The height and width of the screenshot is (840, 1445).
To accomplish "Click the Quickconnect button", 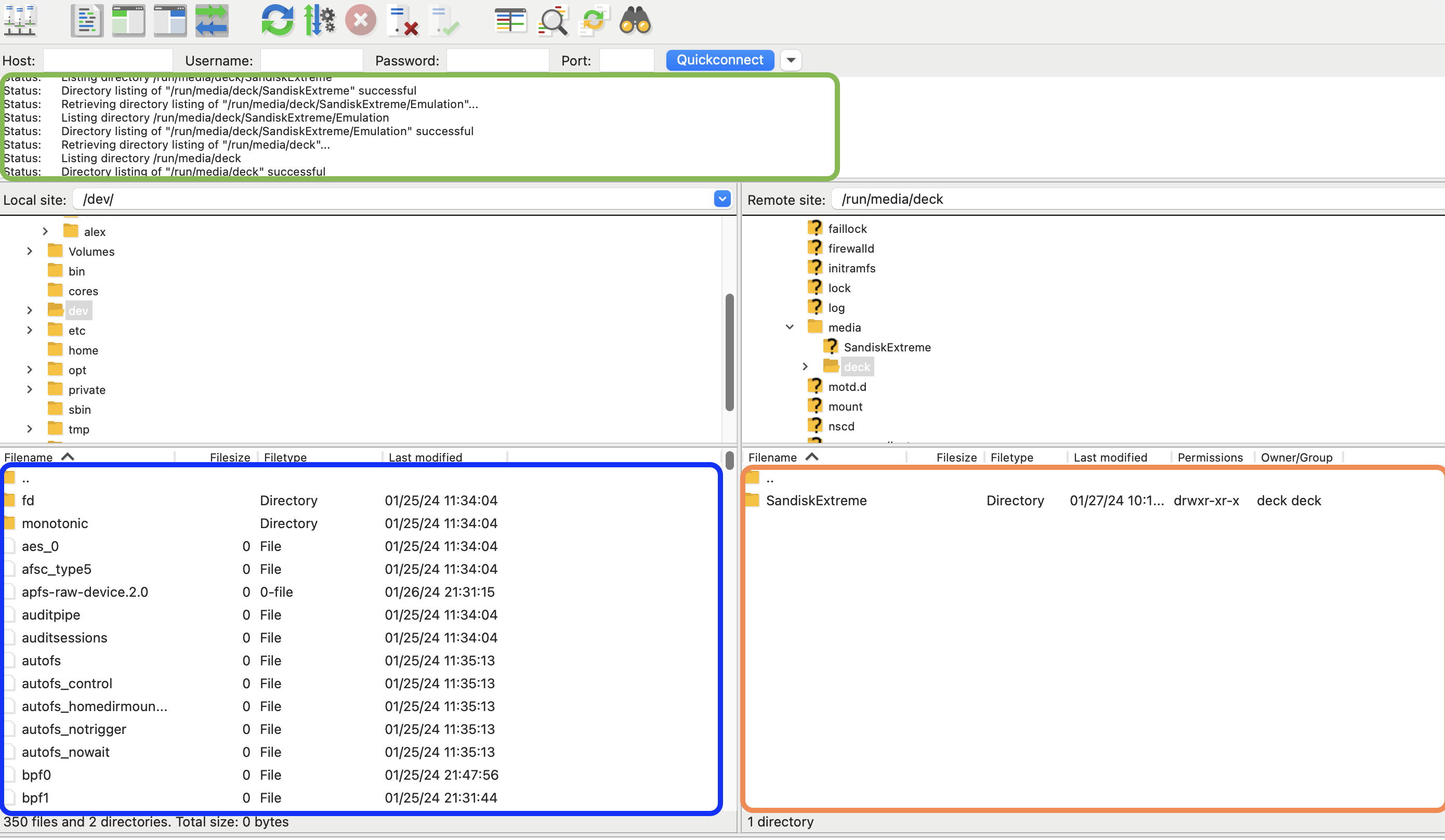I will 719,60.
